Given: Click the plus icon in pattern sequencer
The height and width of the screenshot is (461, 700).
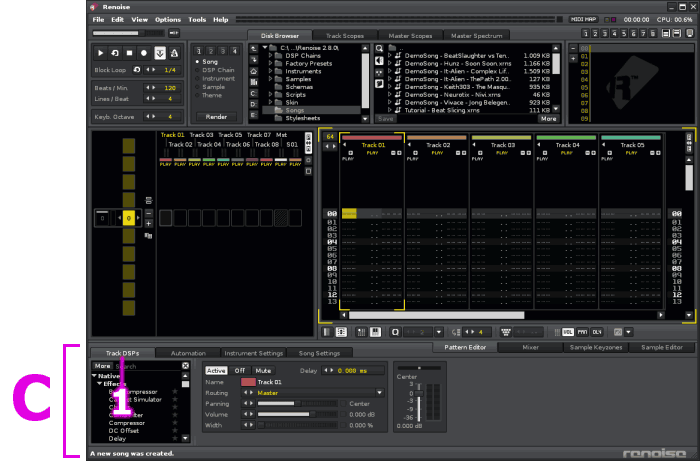Looking at the screenshot, I should (149, 224).
